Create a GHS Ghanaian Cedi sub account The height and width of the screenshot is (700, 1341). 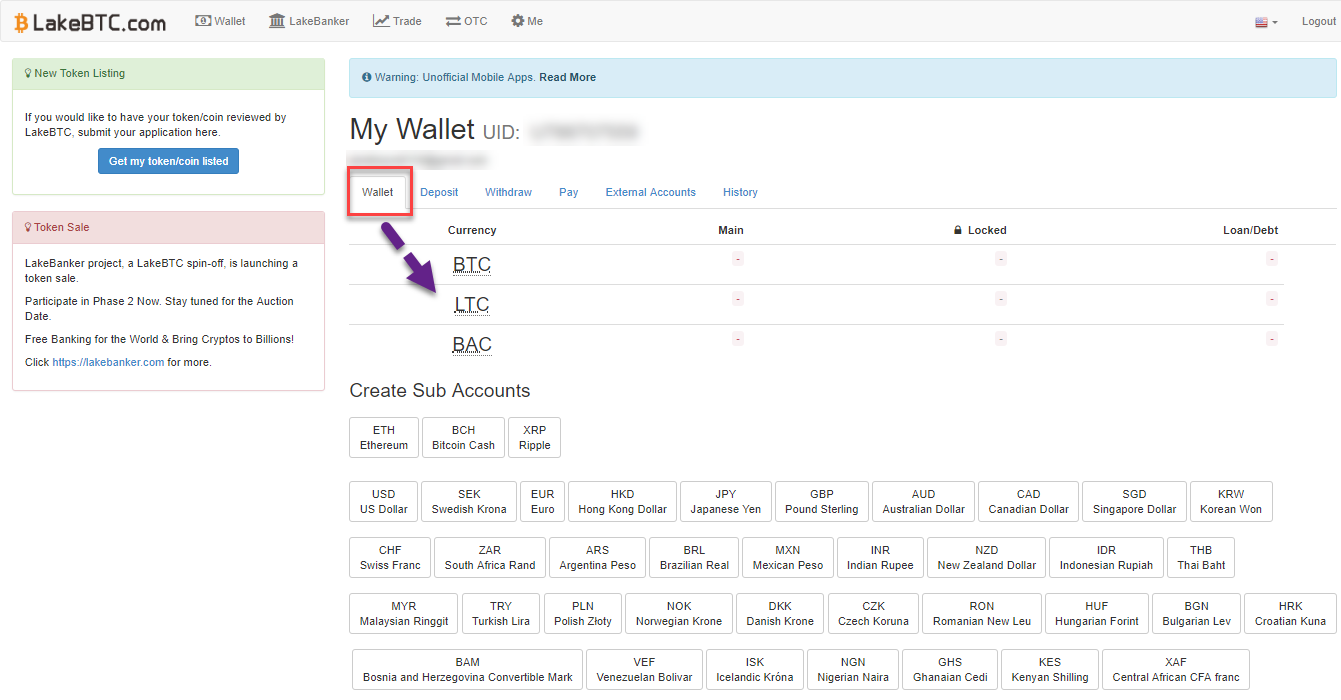(950, 670)
